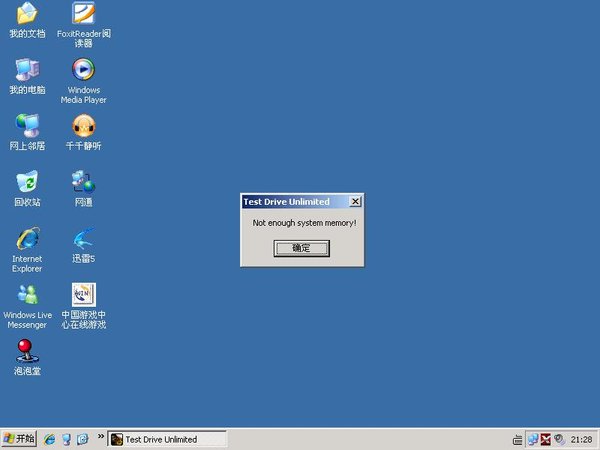600x450 pixels.
Task: Click 确定 in the Test Drive Unlimited dialog
Action: tap(302, 248)
